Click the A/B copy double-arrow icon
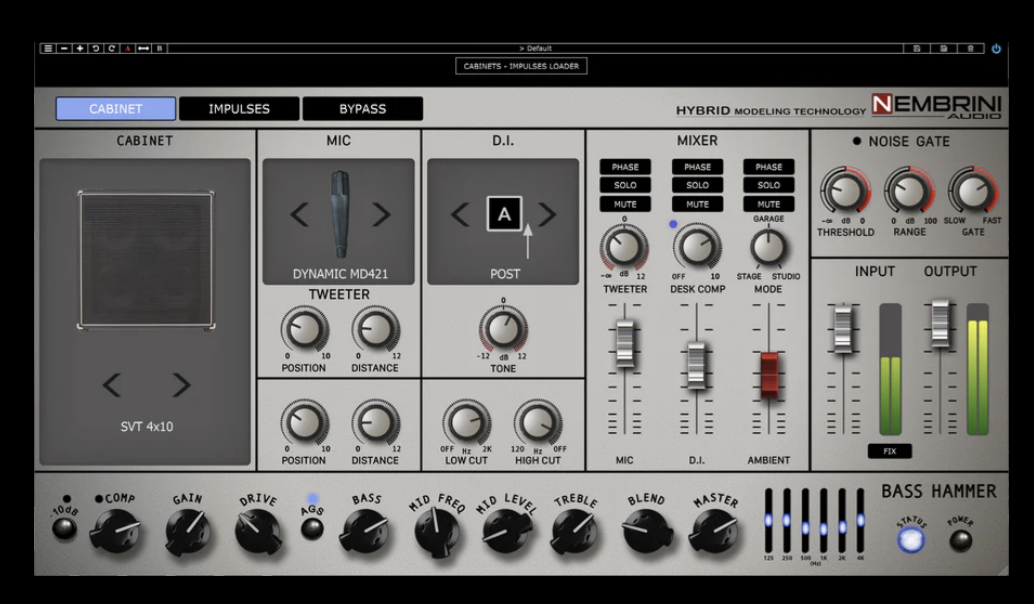This screenshot has width=1034, height=604. (144, 48)
